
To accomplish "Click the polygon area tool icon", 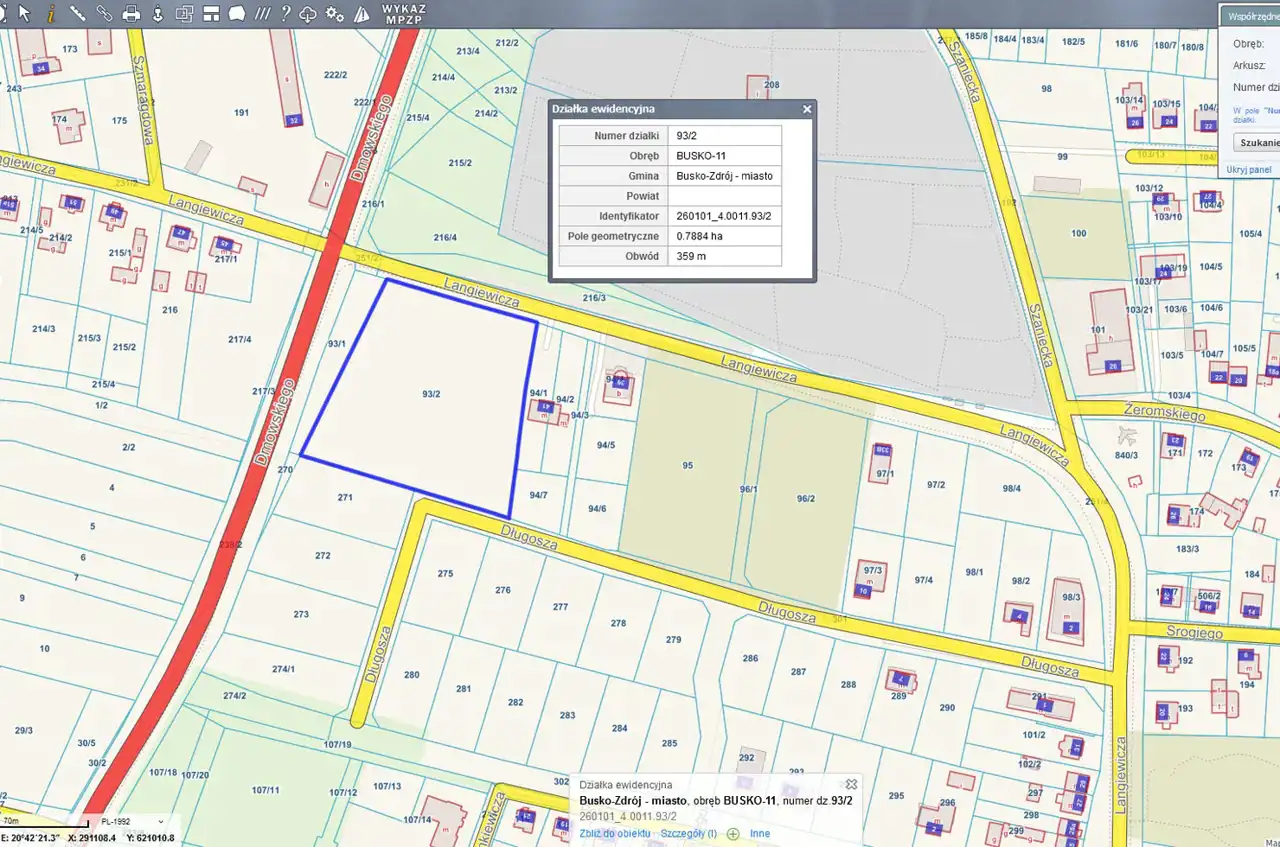I will (x=237, y=13).
